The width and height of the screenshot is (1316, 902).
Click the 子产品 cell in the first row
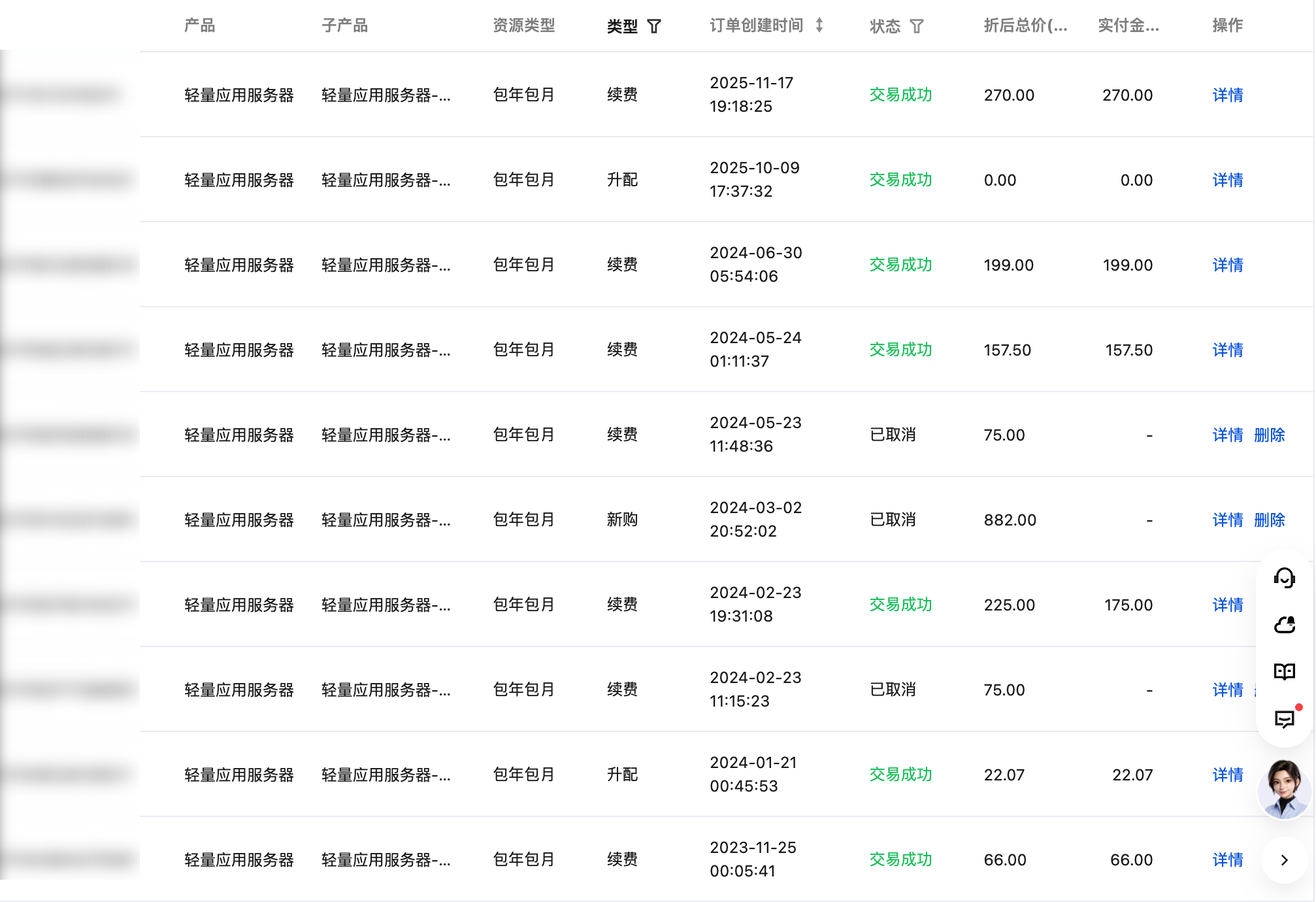coord(386,95)
